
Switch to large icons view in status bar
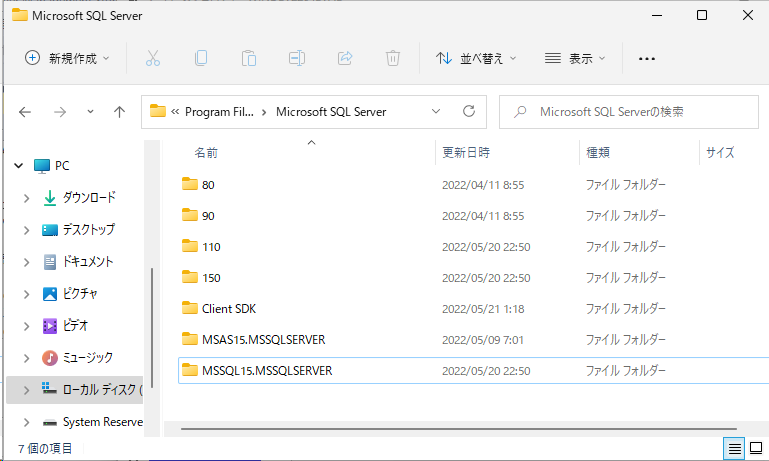pos(756,448)
